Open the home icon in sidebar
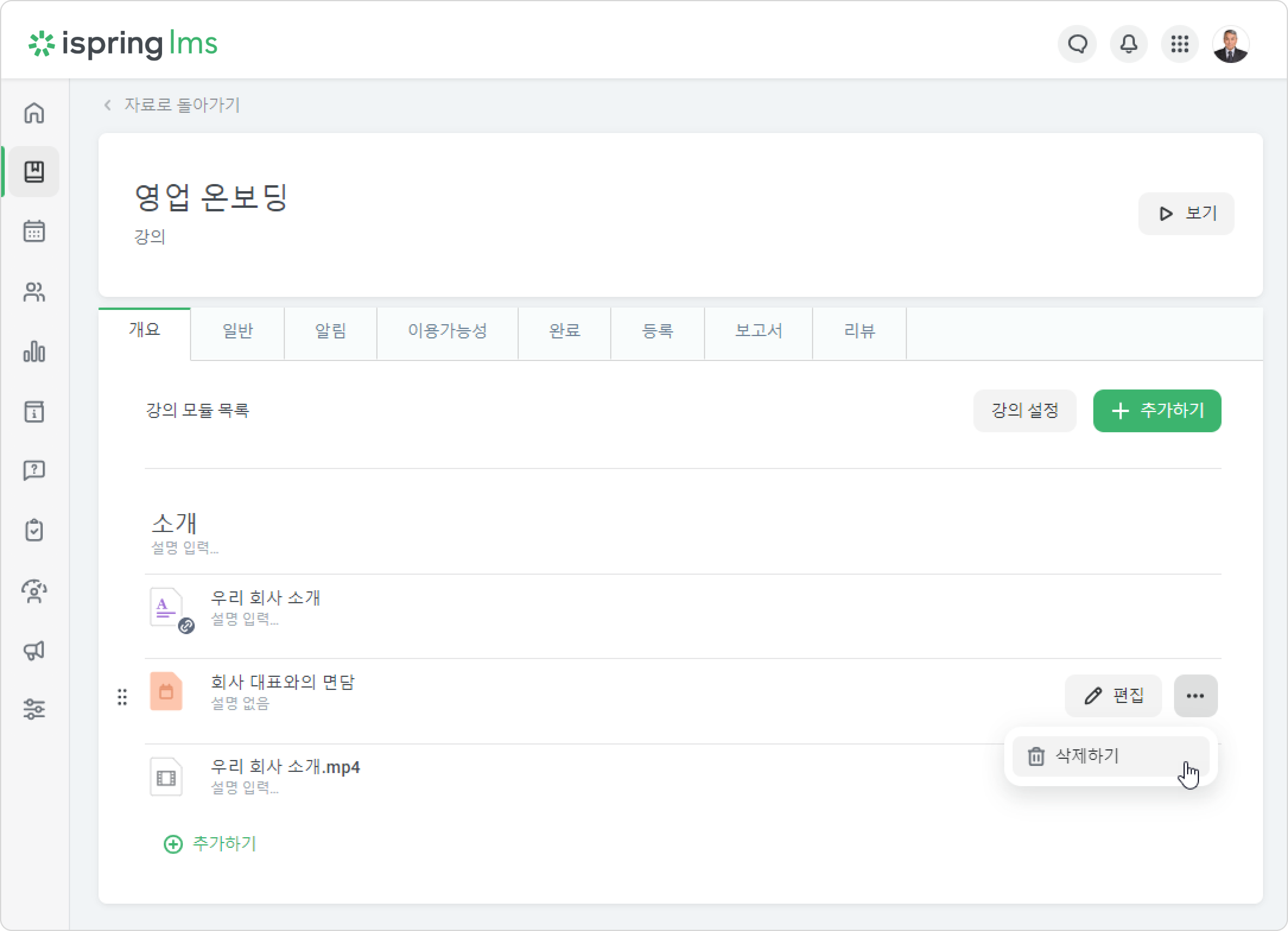This screenshot has width=1288, height=931. click(x=34, y=113)
